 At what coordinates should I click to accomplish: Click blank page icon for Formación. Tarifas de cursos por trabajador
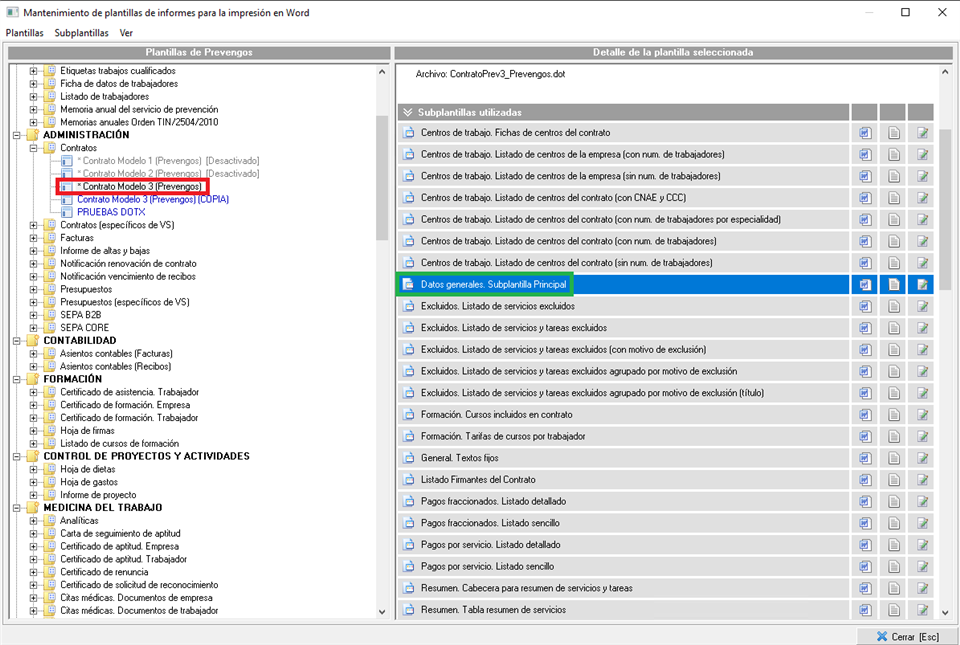click(x=893, y=436)
